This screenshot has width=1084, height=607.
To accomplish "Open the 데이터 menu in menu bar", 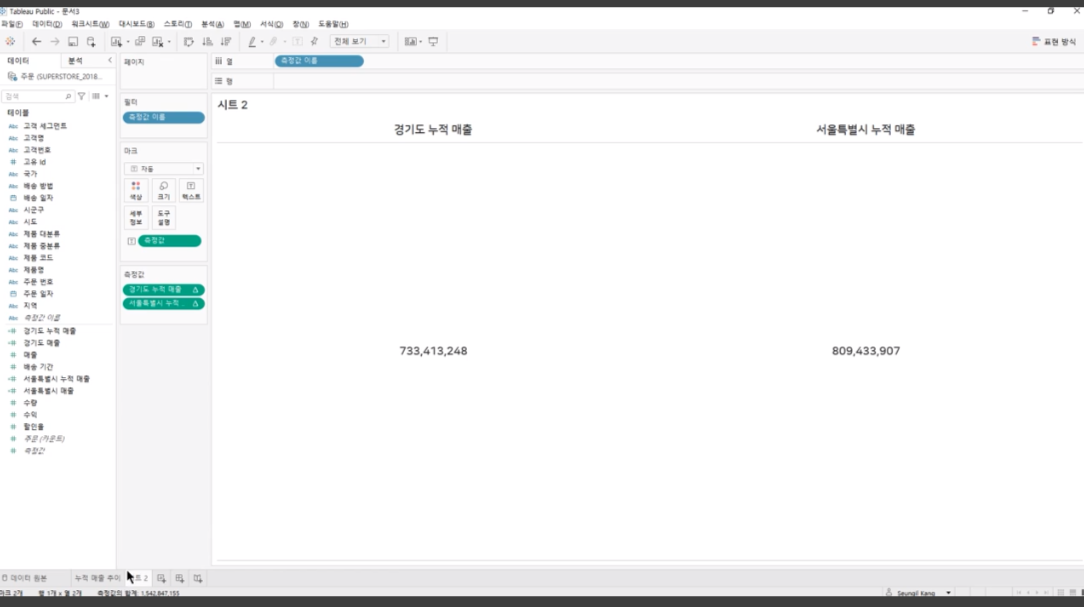I will tap(47, 24).
